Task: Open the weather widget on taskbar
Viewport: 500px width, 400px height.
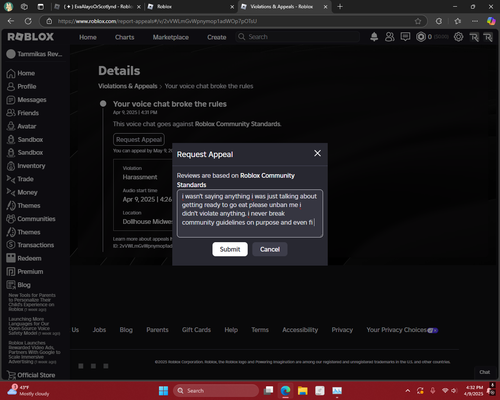Action: [x=29, y=390]
